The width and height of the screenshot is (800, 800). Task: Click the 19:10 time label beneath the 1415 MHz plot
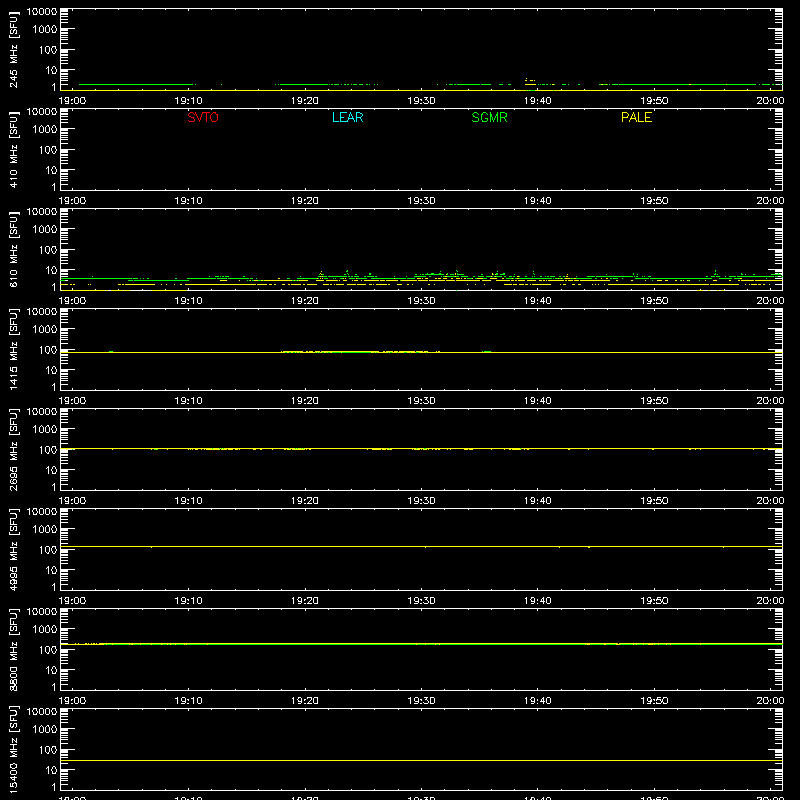189,401
